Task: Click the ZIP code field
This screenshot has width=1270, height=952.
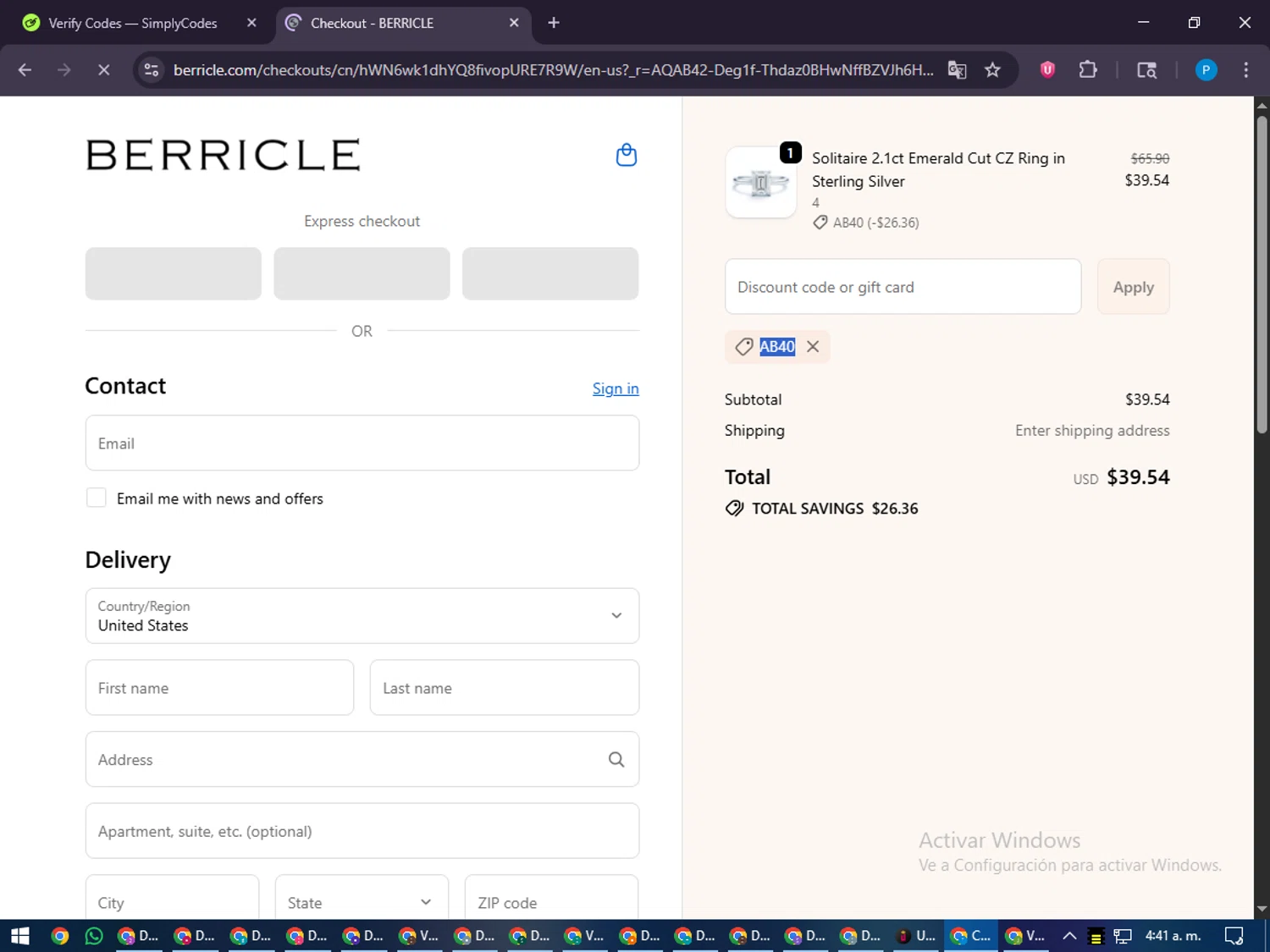Action: [551, 897]
